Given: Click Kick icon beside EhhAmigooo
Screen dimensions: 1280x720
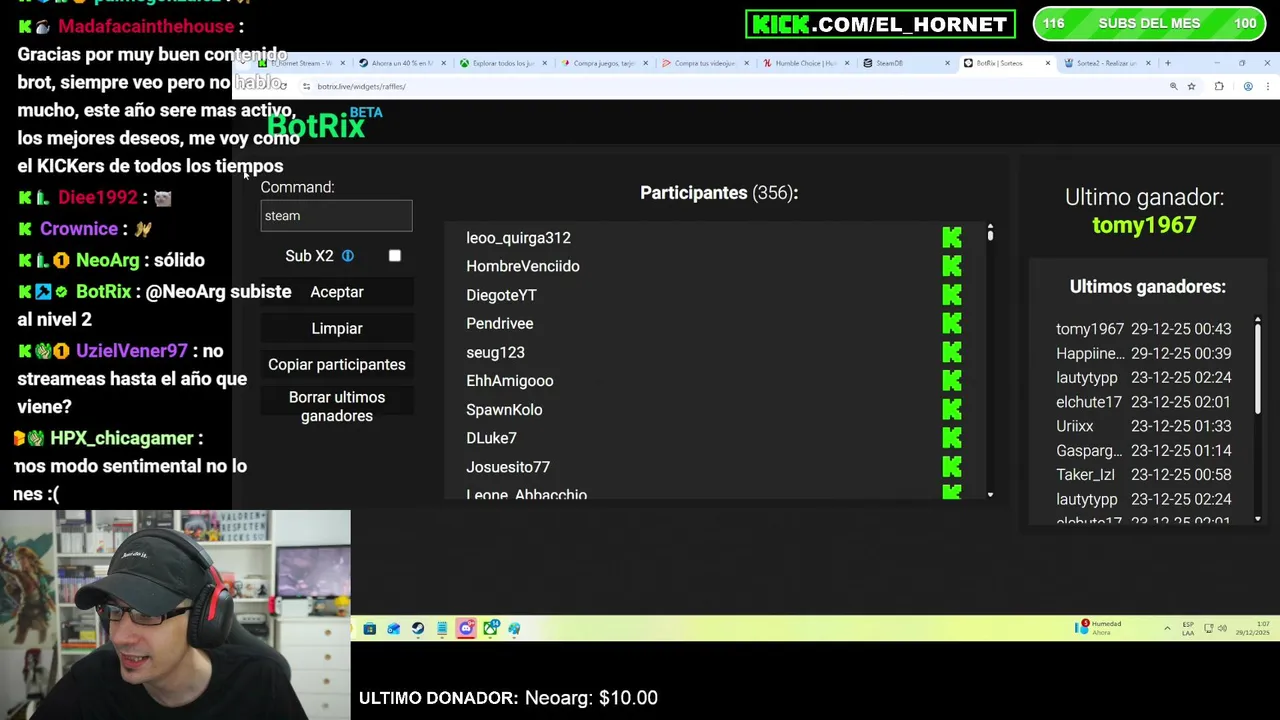Looking at the screenshot, I should pos(952,381).
